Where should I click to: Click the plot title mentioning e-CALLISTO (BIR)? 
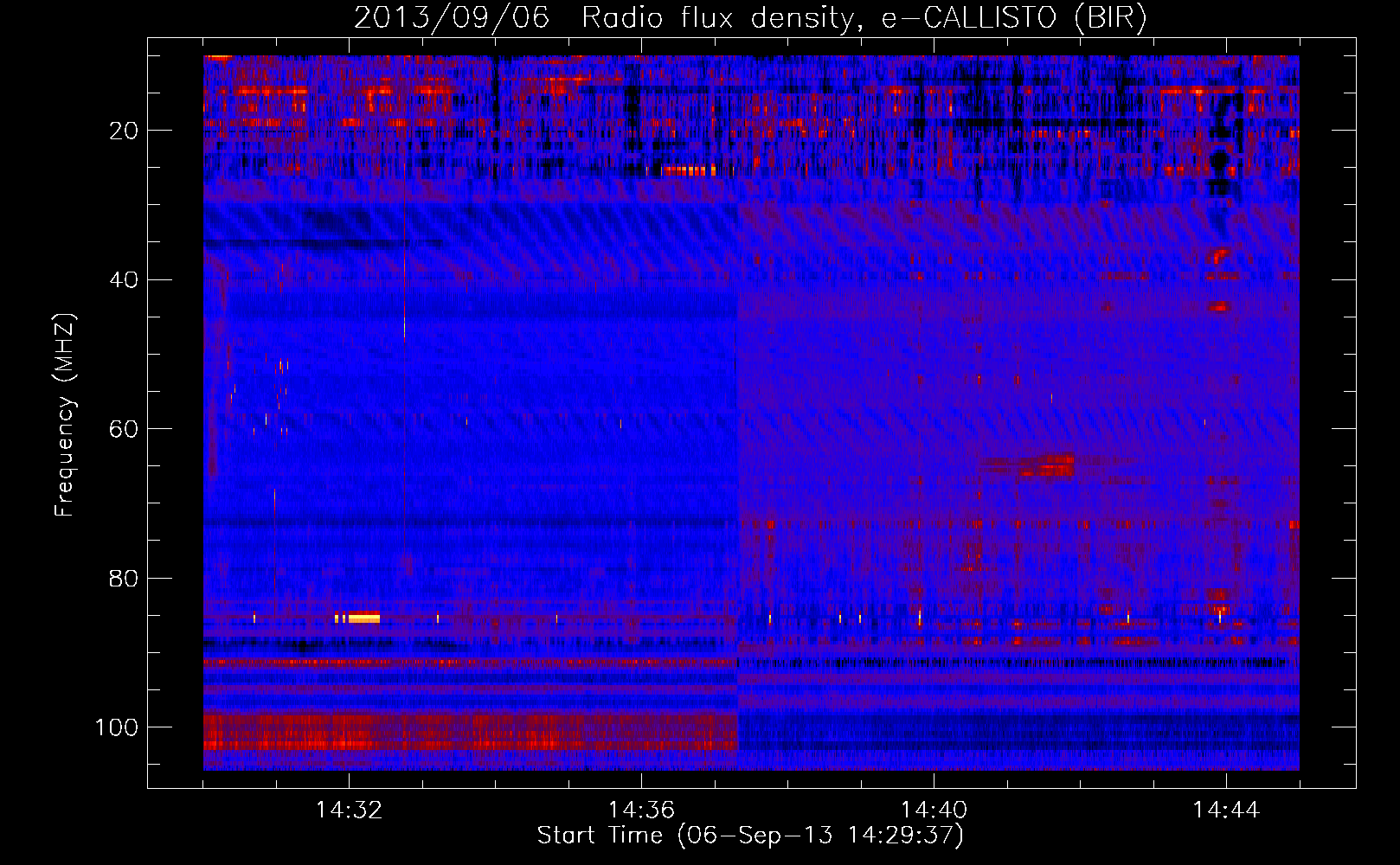point(750,18)
